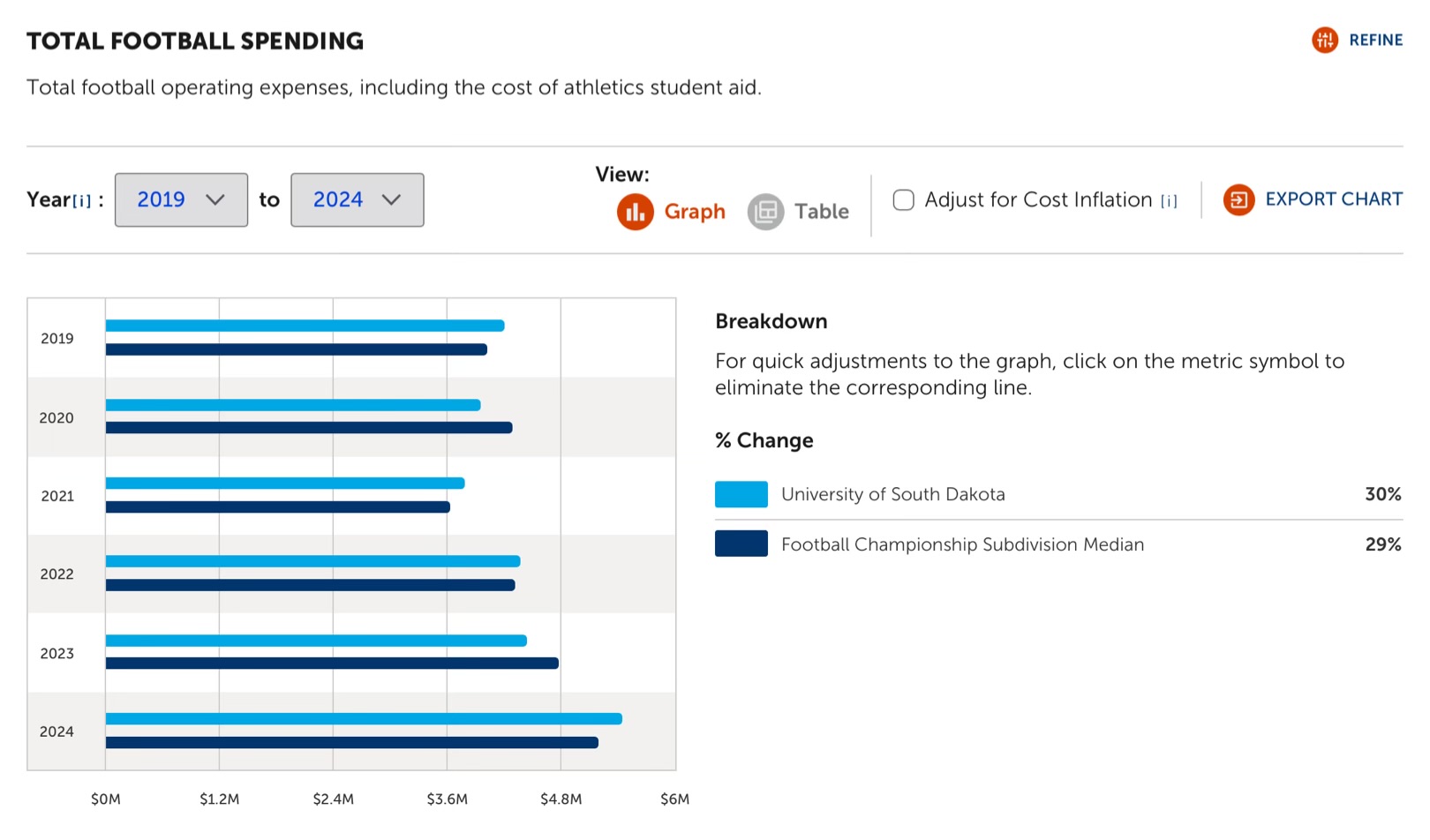Click the REFINE link text
The image size is (1430, 840).
pos(1375,40)
